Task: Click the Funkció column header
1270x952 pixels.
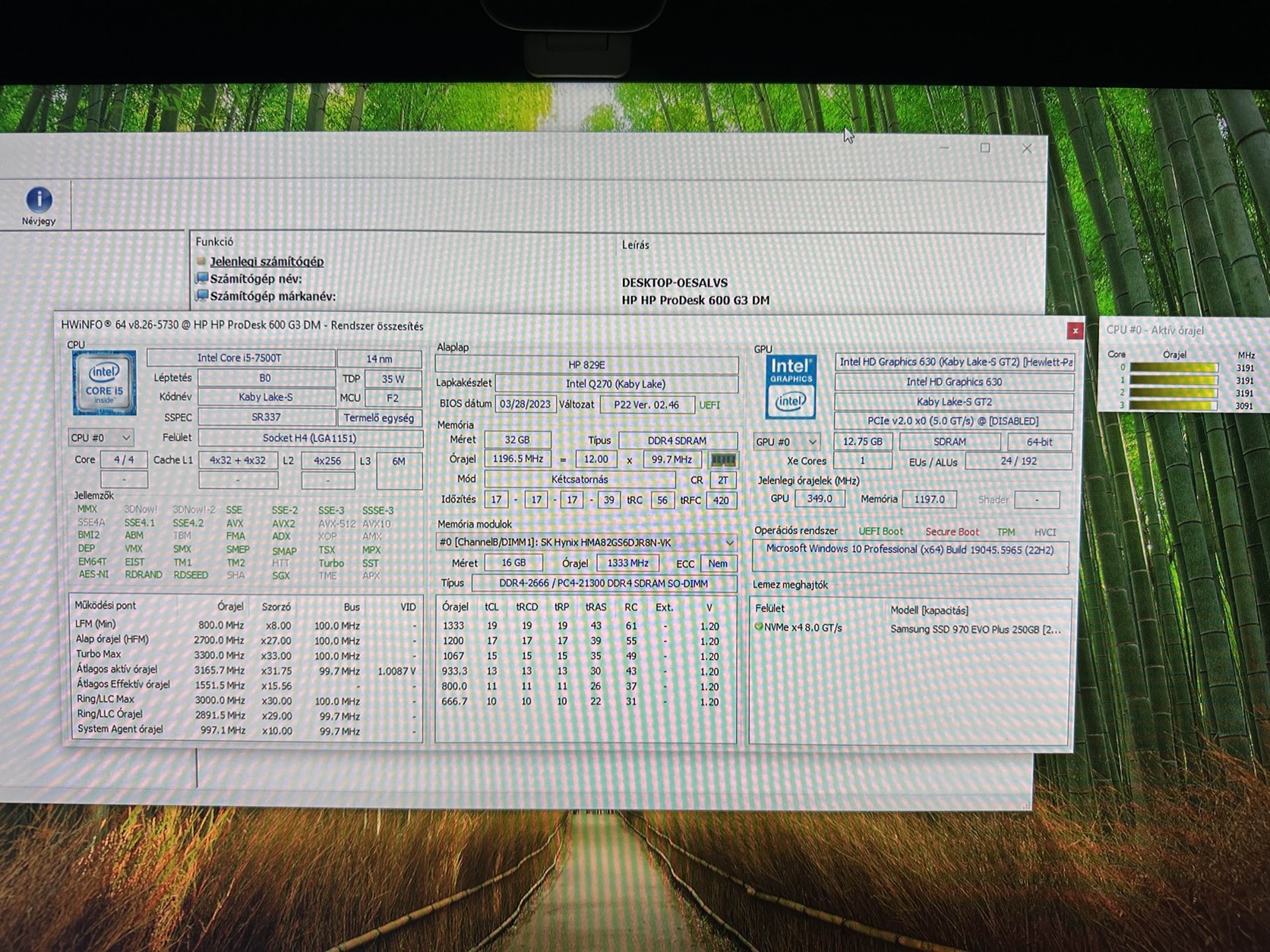Action: 214,241
